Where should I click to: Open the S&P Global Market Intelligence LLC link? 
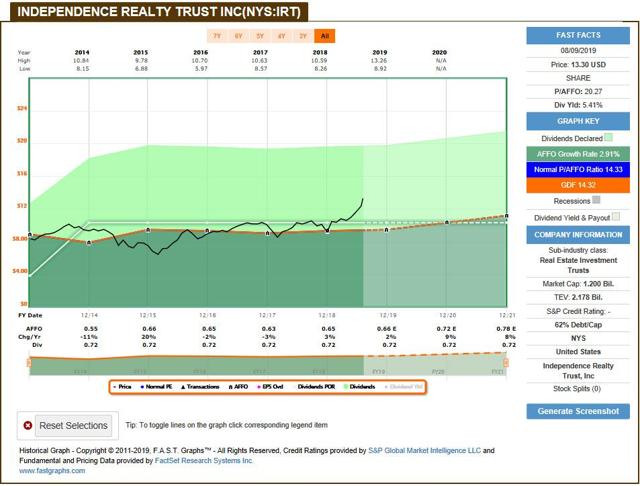[x=424, y=451]
